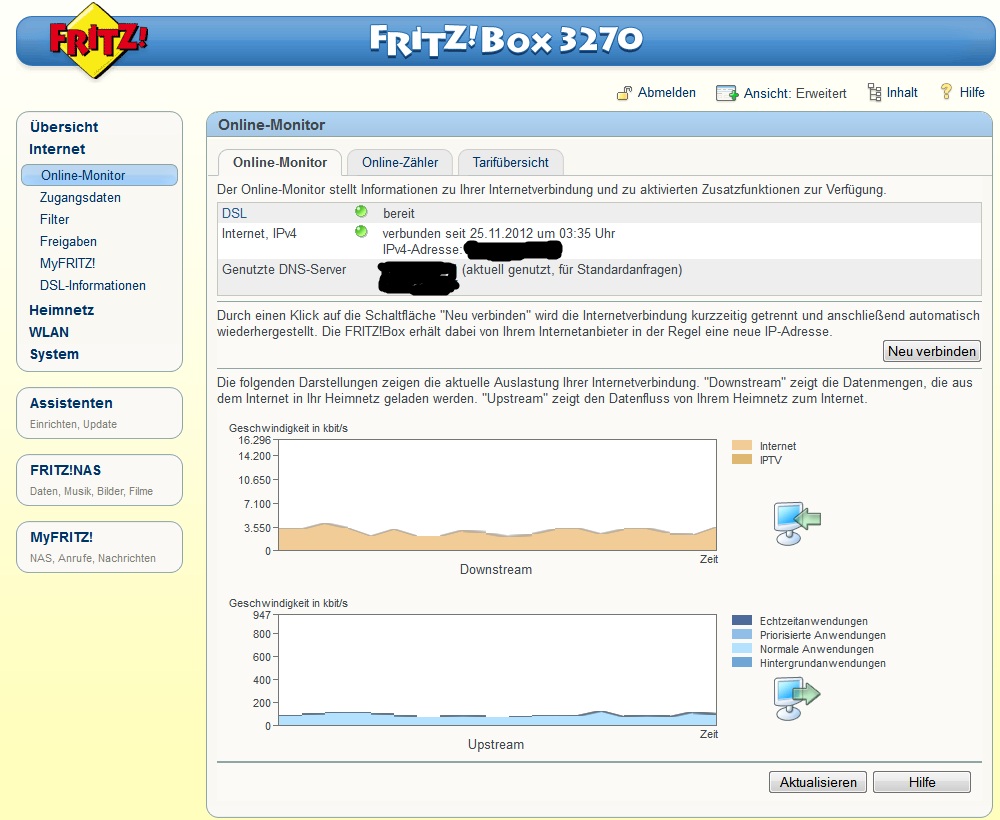The height and width of the screenshot is (820, 1000).
Task: Click the Upstream graph area
Action: 497,670
